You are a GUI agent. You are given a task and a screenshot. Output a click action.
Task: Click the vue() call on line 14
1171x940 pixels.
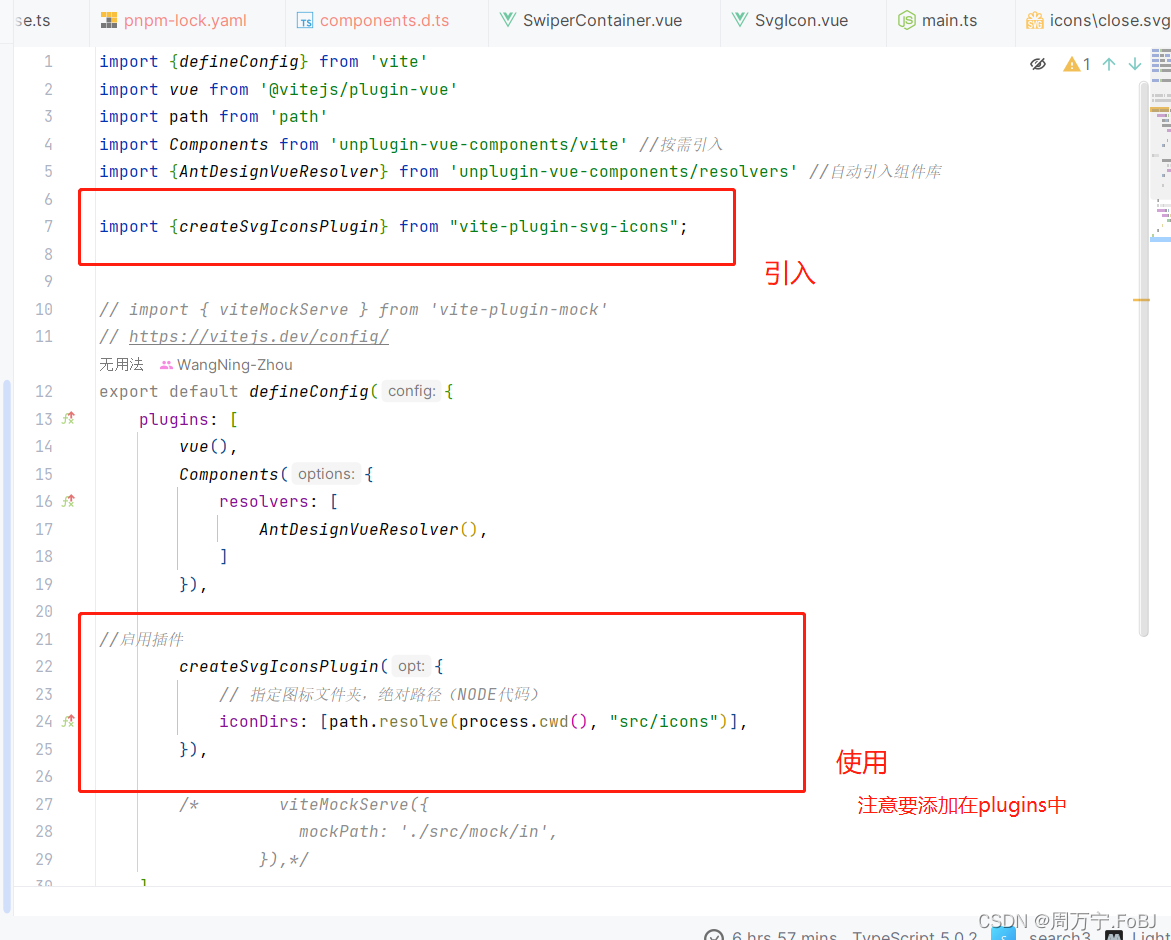click(x=203, y=446)
